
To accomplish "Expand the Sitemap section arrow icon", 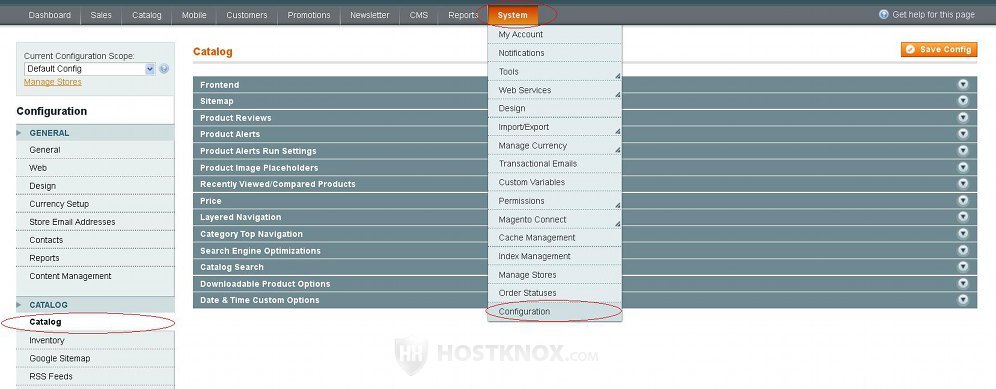I will 963,101.
